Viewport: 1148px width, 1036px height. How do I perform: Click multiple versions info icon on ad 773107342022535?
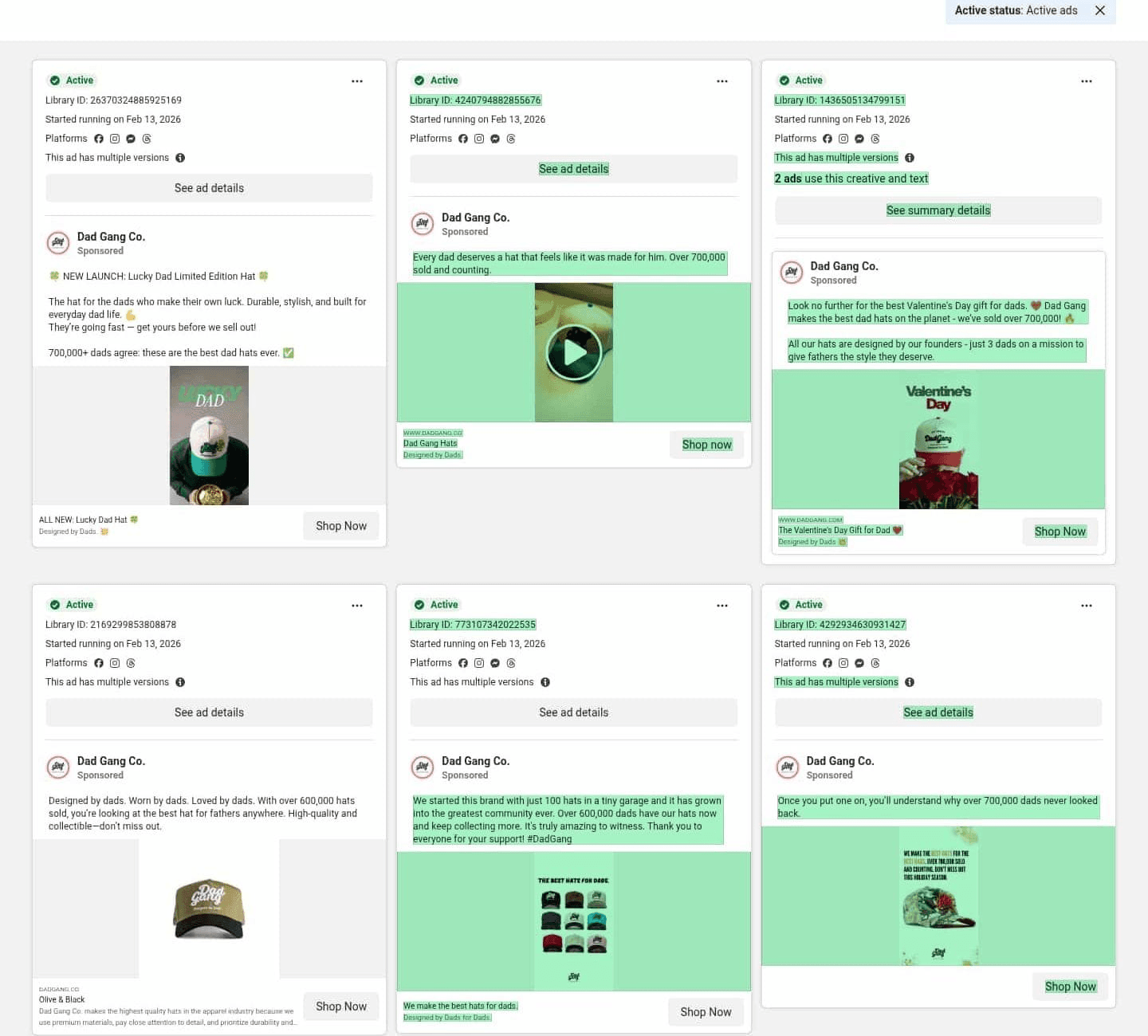click(545, 682)
